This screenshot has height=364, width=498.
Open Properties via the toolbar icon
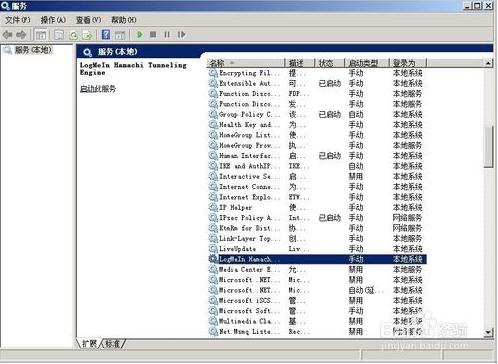point(59,35)
